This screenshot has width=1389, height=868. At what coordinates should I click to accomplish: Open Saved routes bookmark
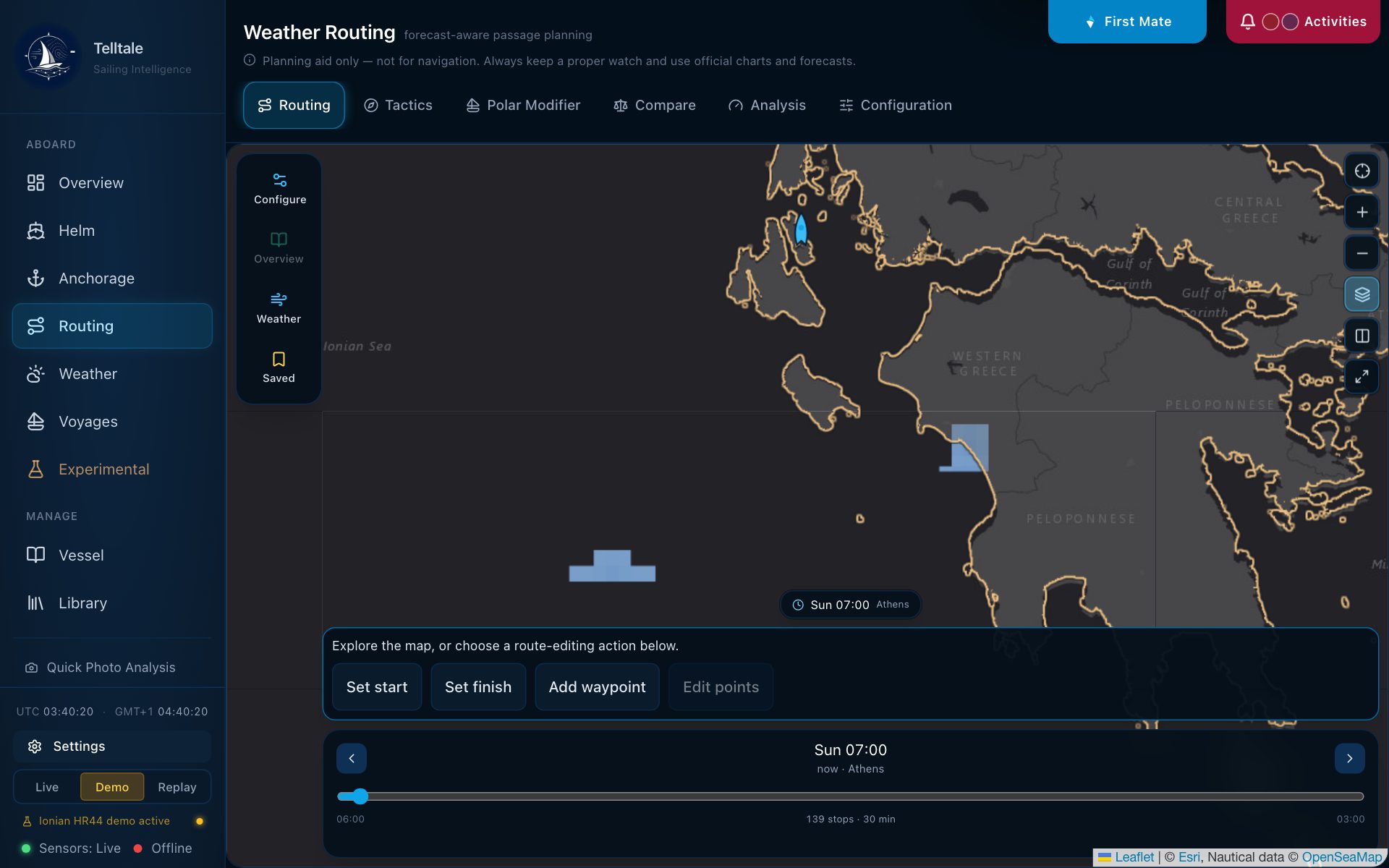[x=279, y=367]
